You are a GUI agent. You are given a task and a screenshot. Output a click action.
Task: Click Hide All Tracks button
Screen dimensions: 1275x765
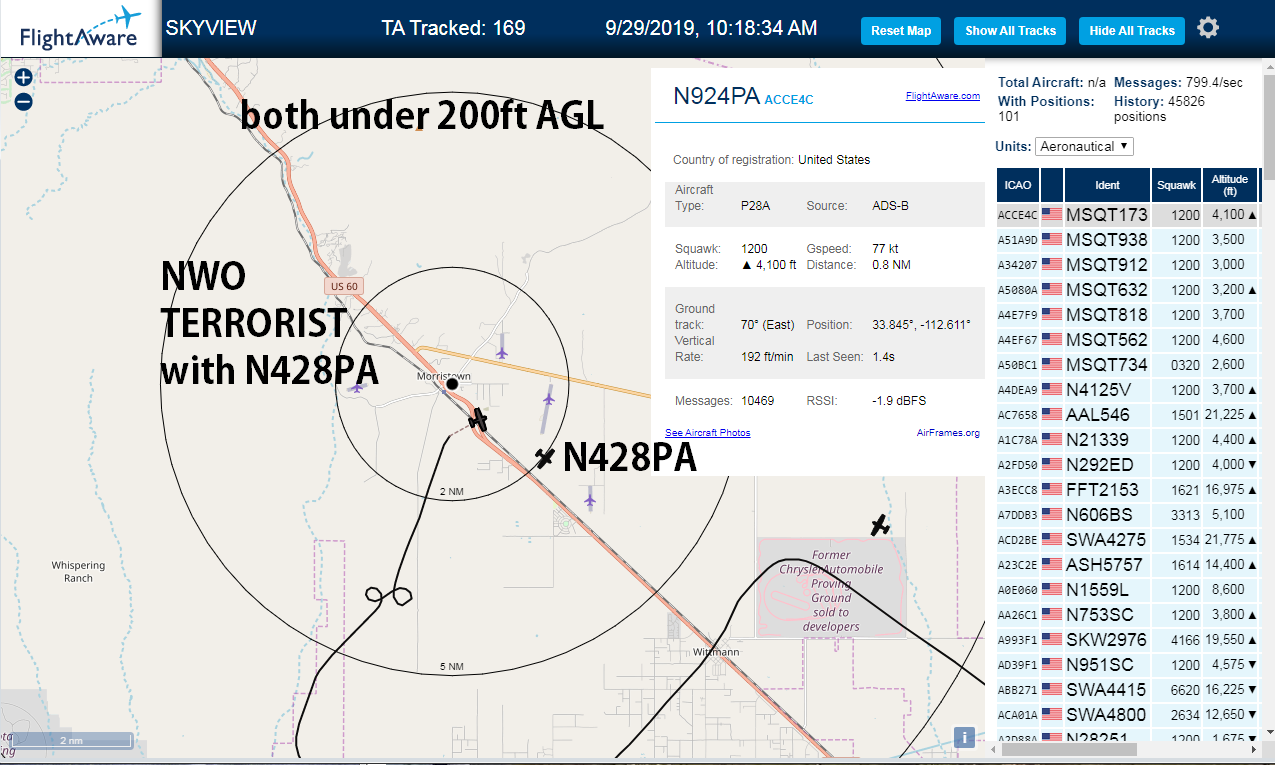[x=1132, y=31]
